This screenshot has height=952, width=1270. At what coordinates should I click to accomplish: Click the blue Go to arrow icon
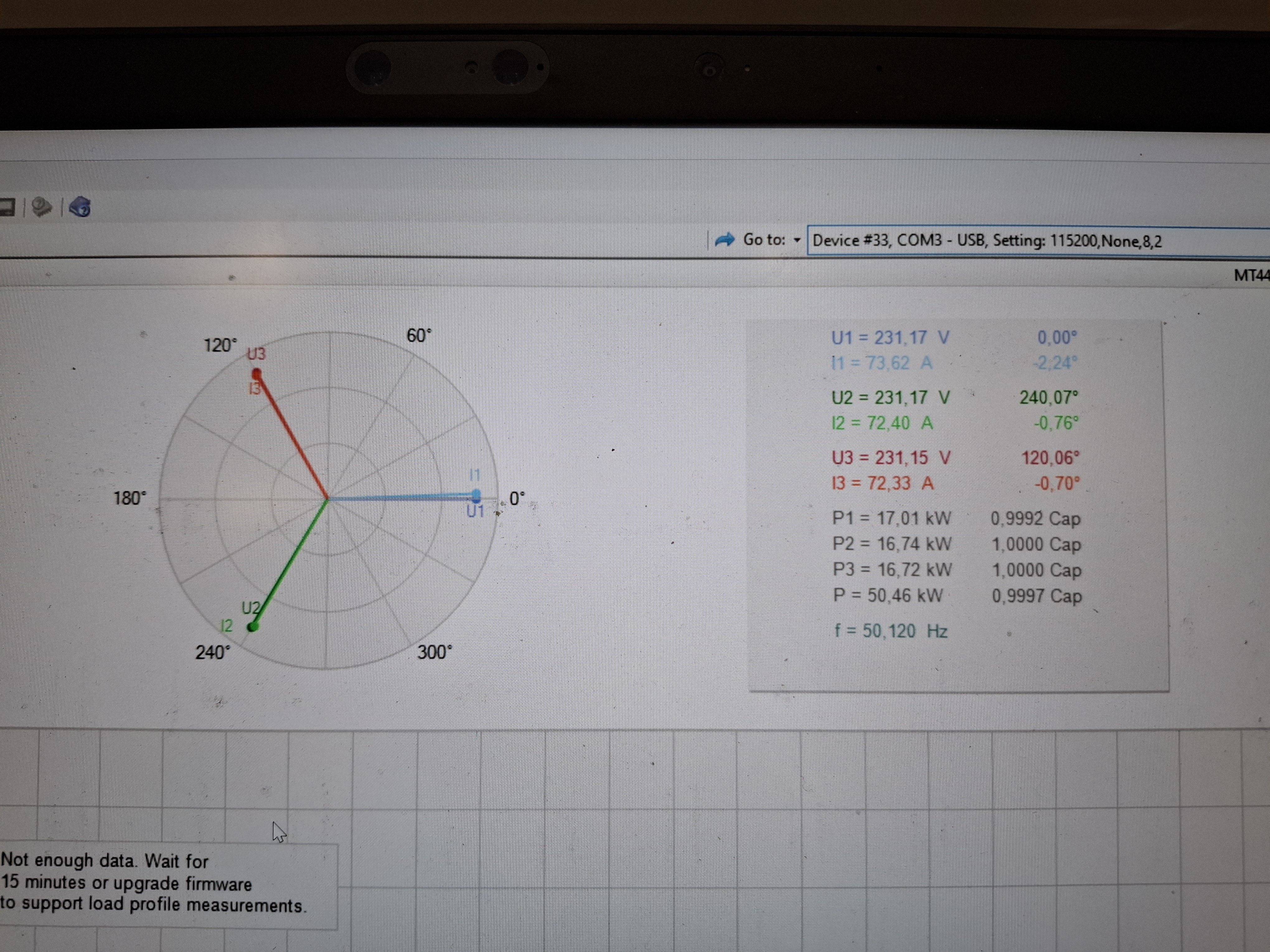(x=725, y=240)
